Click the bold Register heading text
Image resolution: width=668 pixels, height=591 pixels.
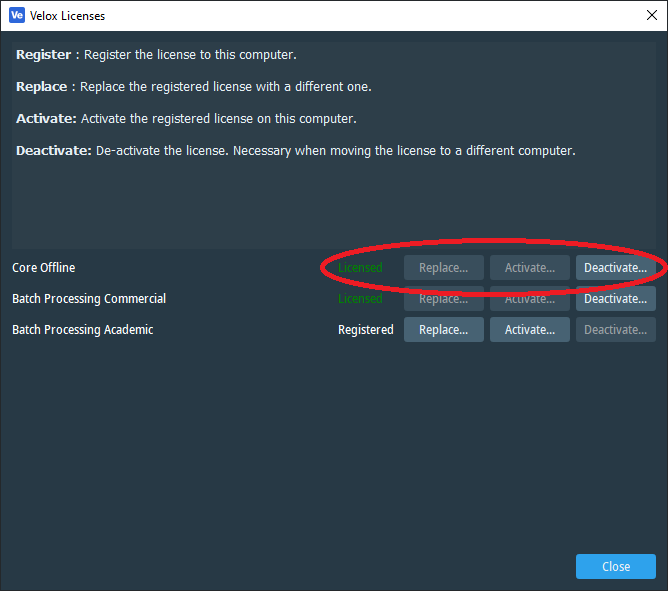pyautogui.click(x=43, y=55)
